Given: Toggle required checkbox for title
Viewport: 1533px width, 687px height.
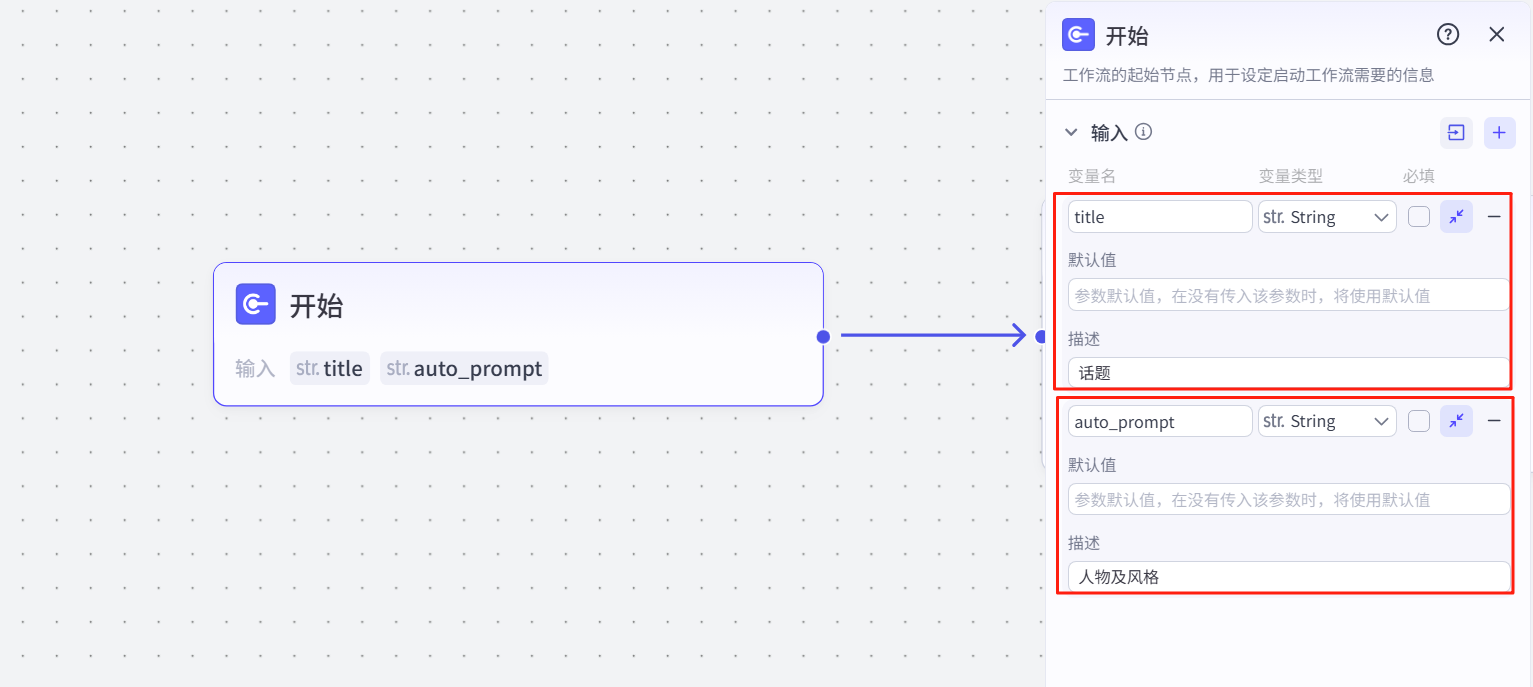Looking at the screenshot, I should point(1419,216).
